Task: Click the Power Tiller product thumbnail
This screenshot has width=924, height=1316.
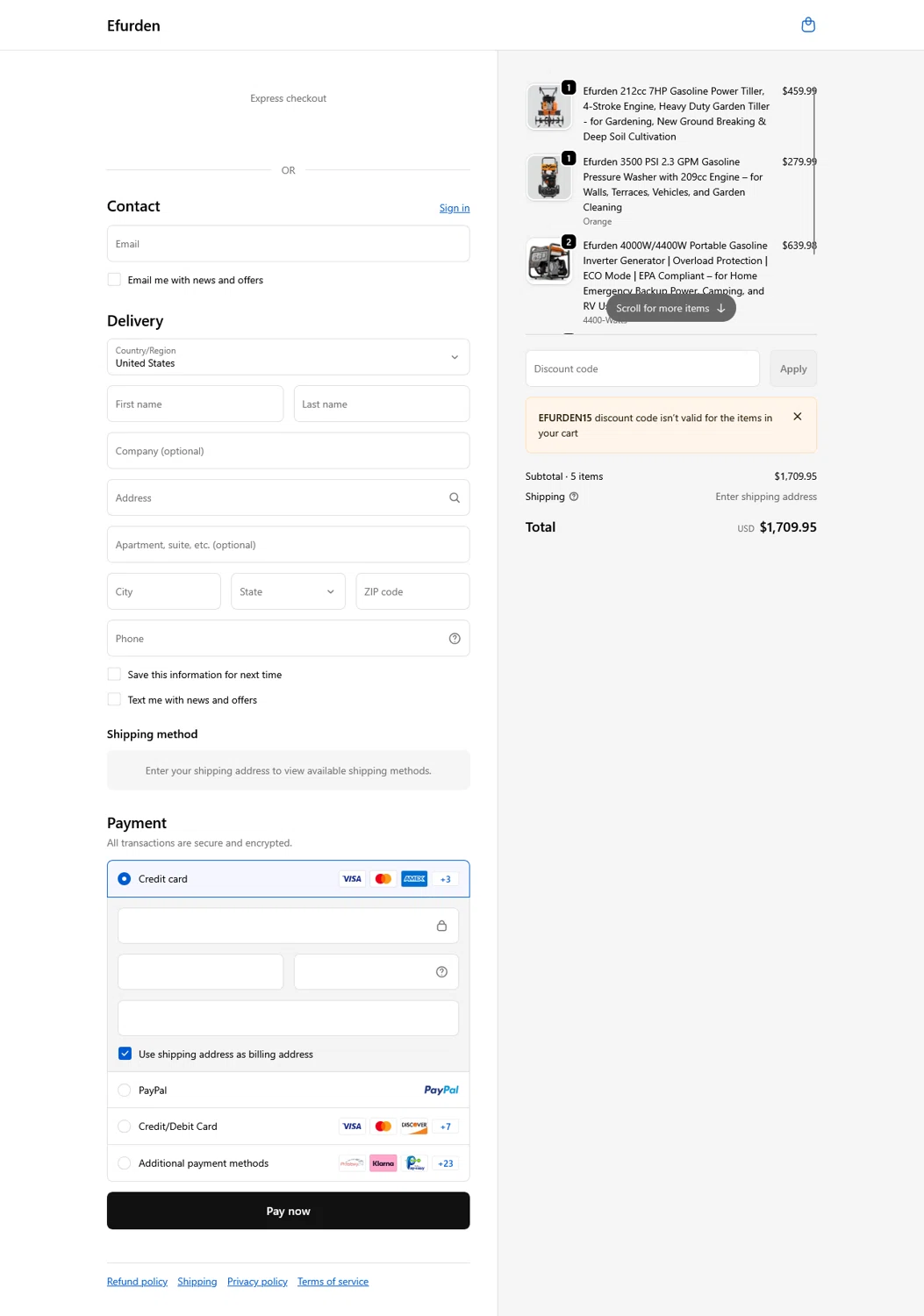Action: click(x=549, y=107)
